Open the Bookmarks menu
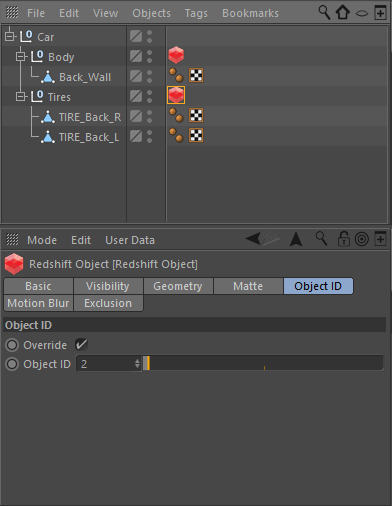Screen dimensions: 392x506 250,13
